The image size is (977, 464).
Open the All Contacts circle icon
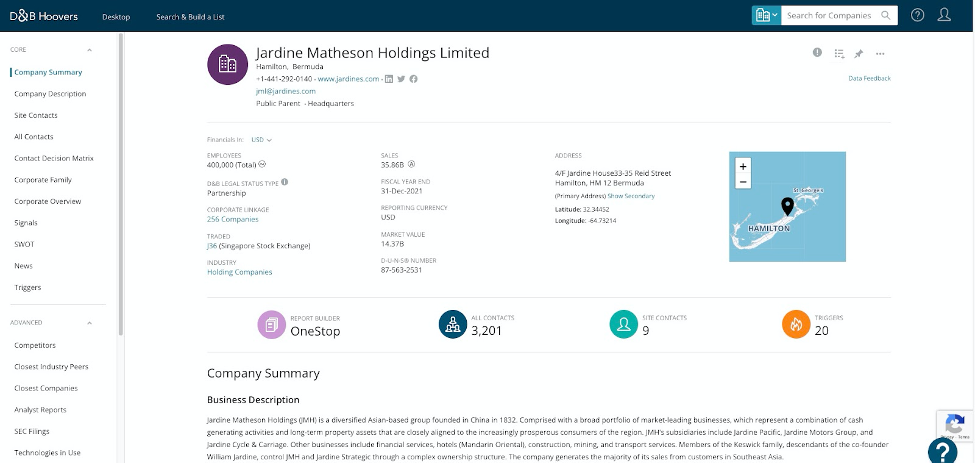[x=452, y=324]
